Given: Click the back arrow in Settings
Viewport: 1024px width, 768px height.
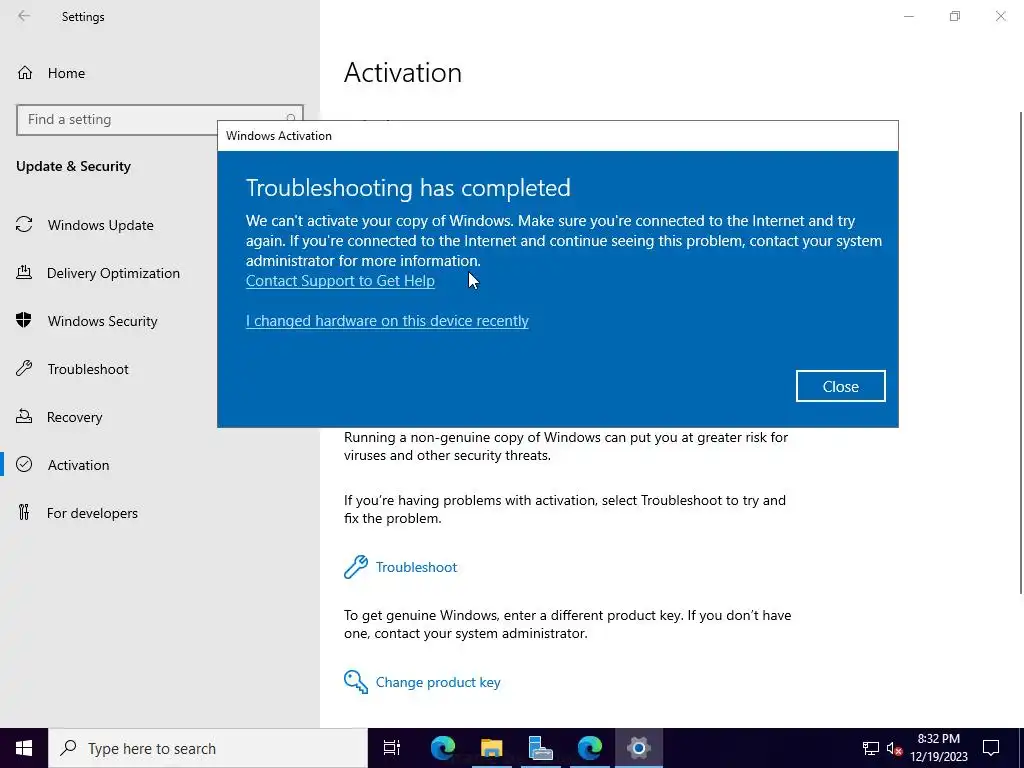Looking at the screenshot, I should 24,16.
